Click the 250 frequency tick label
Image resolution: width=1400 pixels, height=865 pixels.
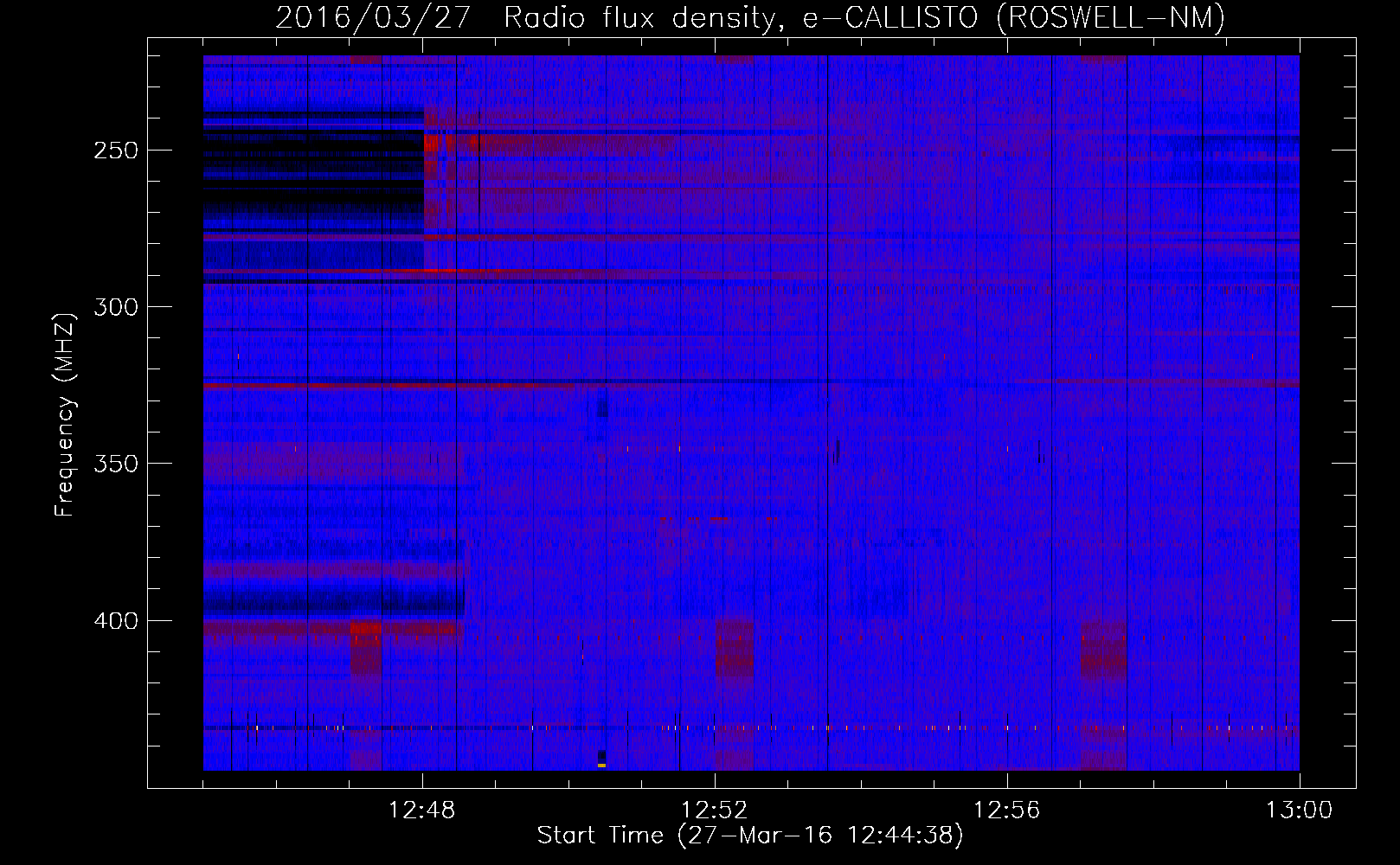(116, 151)
